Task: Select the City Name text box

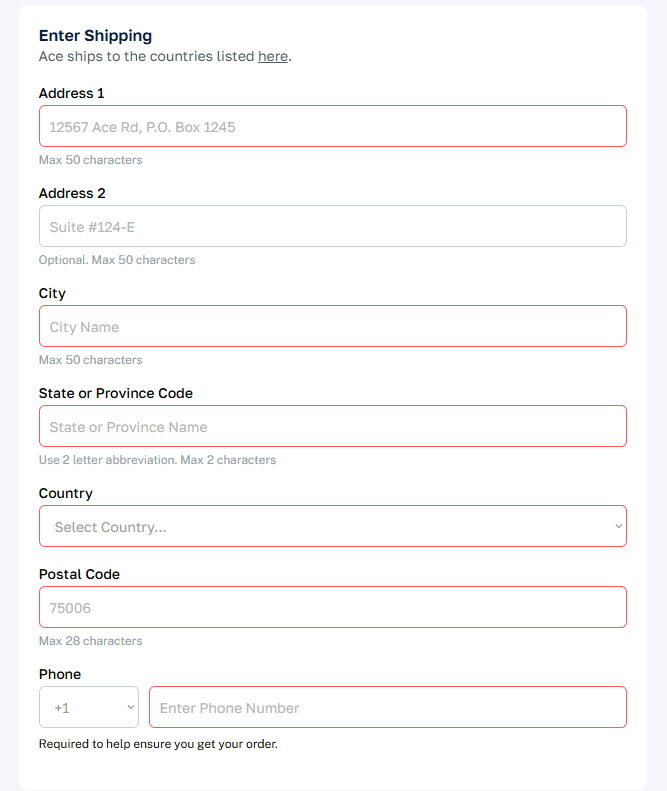Action: click(333, 326)
